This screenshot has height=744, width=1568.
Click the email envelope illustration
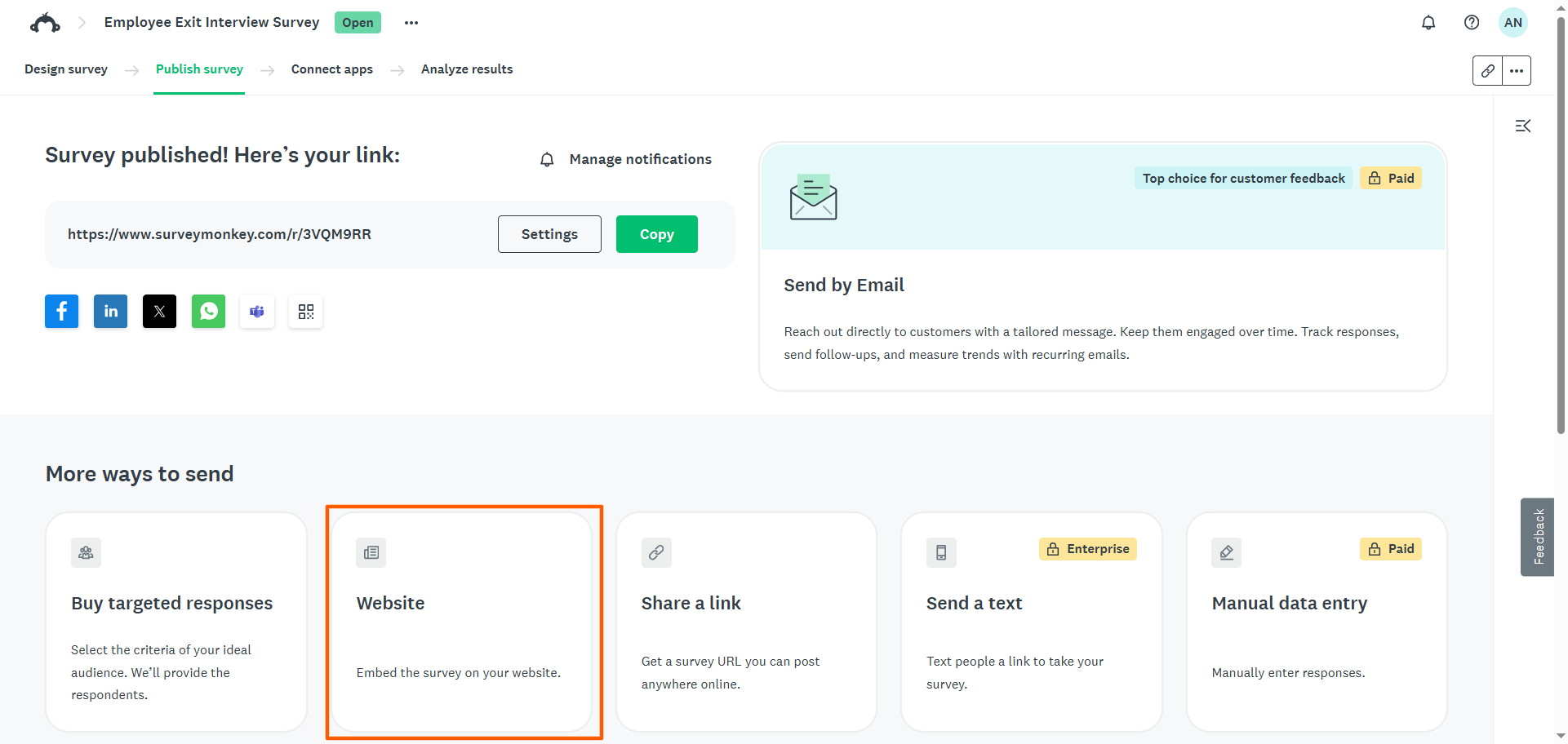pyautogui.click(x=813, y=197)
